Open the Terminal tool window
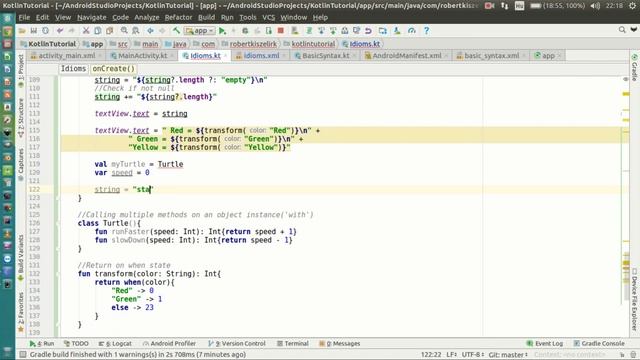The width and height of the screenshot is (640, 360). click(x=293, y=344)
